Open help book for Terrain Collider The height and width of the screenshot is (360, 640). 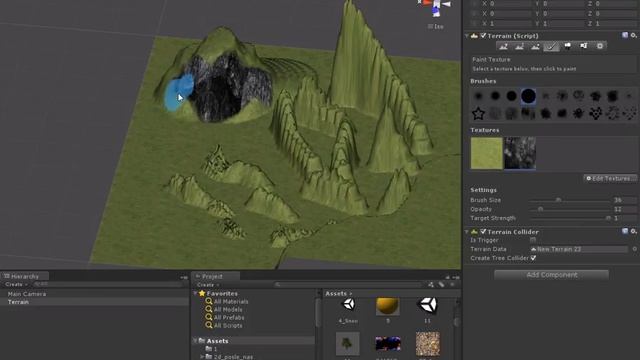click(x=625, y=231)
